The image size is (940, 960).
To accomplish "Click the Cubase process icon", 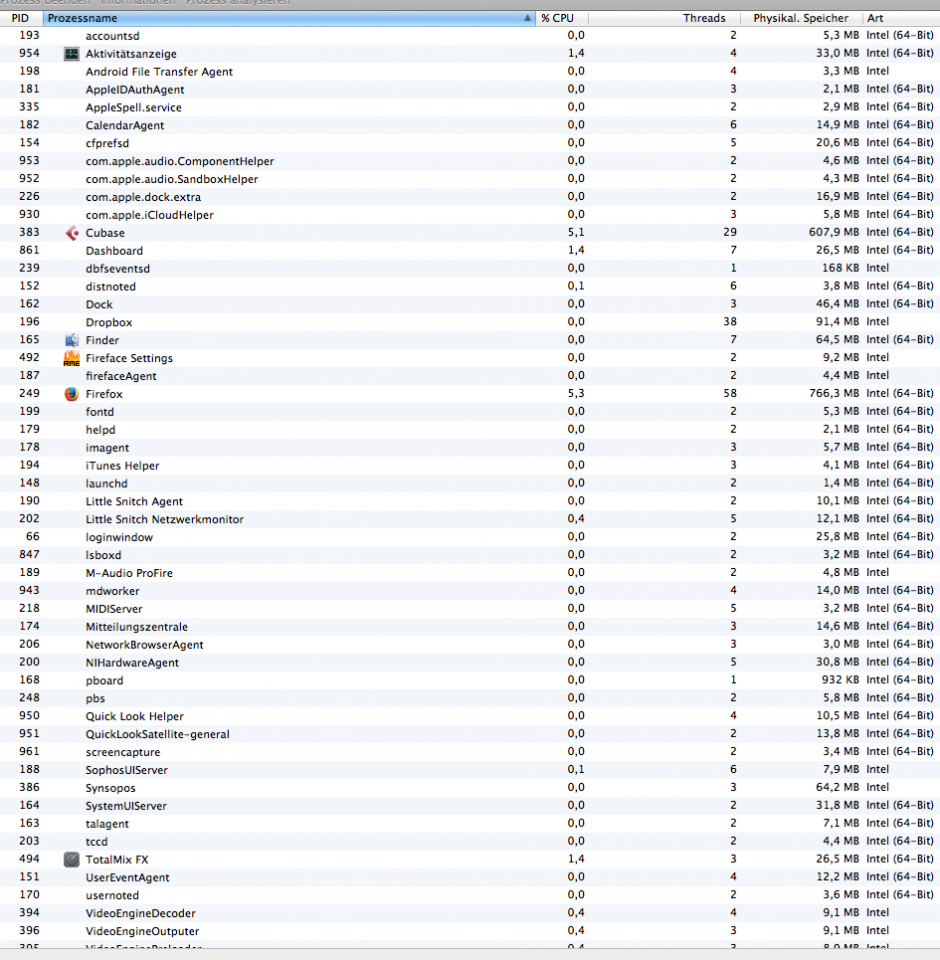I will (x=72, y=233).
